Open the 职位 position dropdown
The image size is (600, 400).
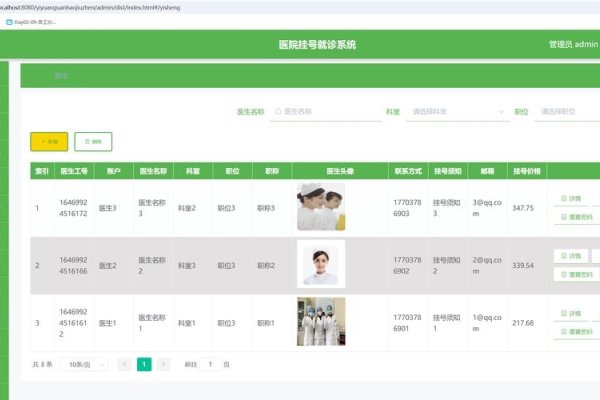[x=567, y=111]
